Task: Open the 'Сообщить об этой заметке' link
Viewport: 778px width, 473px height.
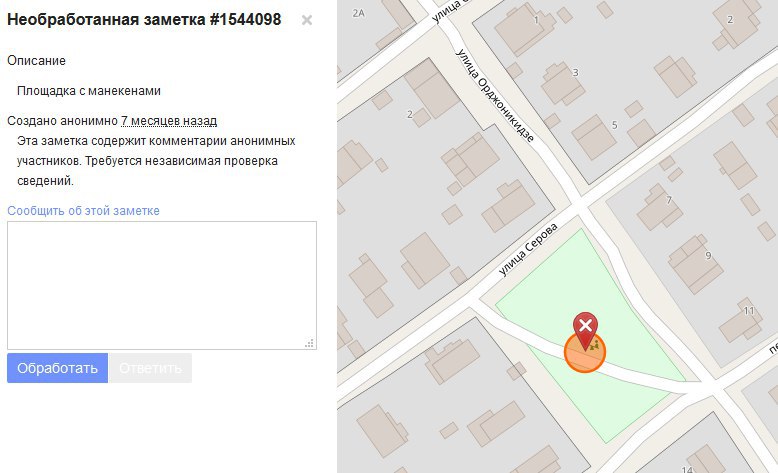Action: tap(83, 210)
